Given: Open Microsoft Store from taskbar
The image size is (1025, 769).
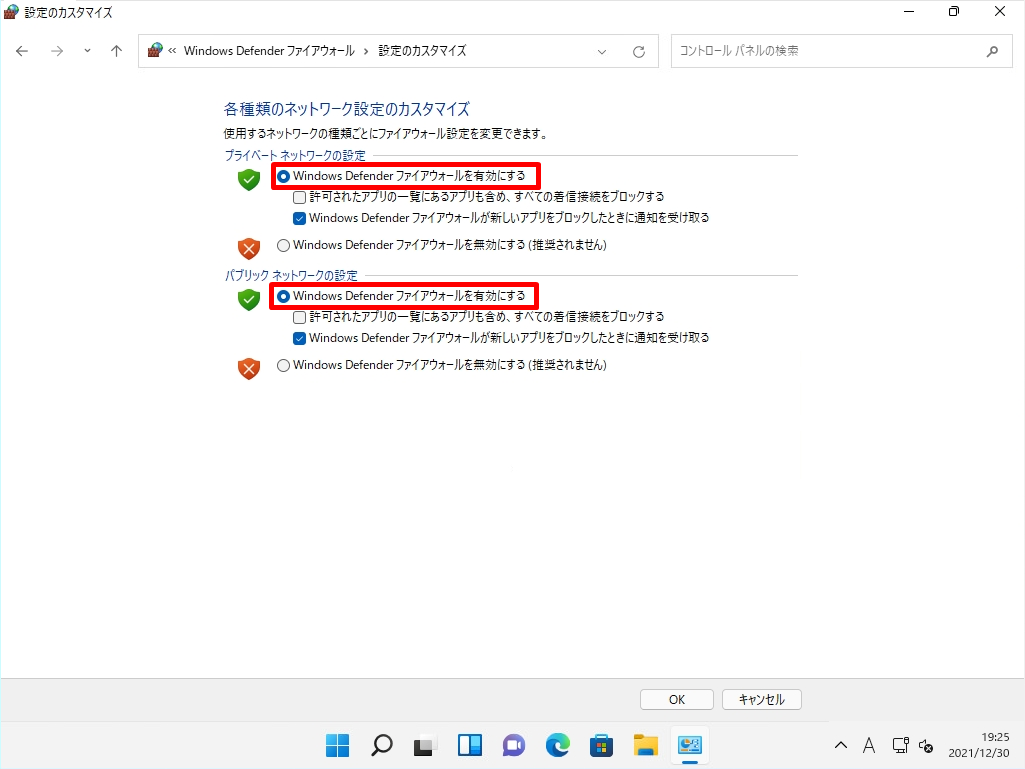Looking at the screenshot, I should [x=601, y=745].
